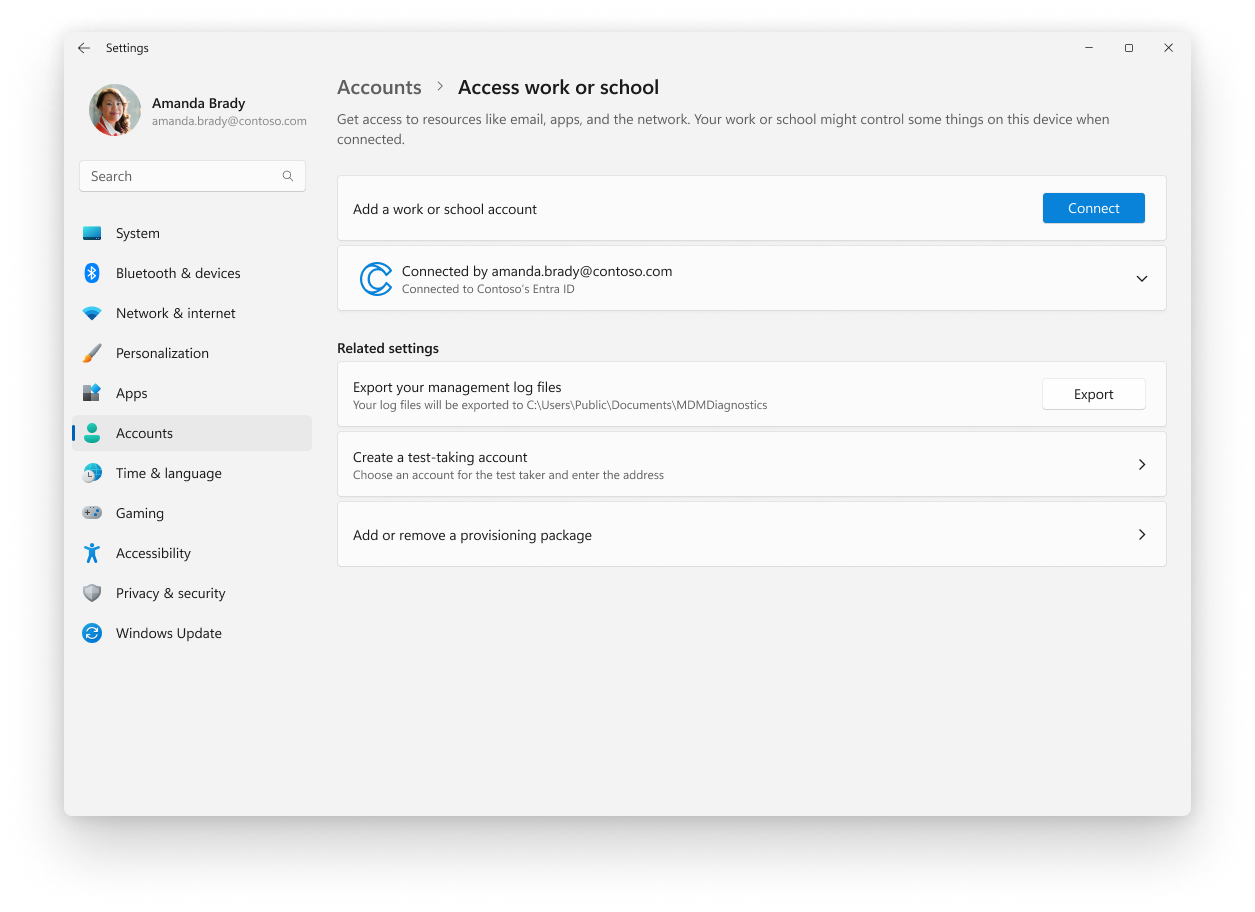Viewport: 1255px width, 912px height.
Task: Click the Accounts person icon
Action: 92,433
